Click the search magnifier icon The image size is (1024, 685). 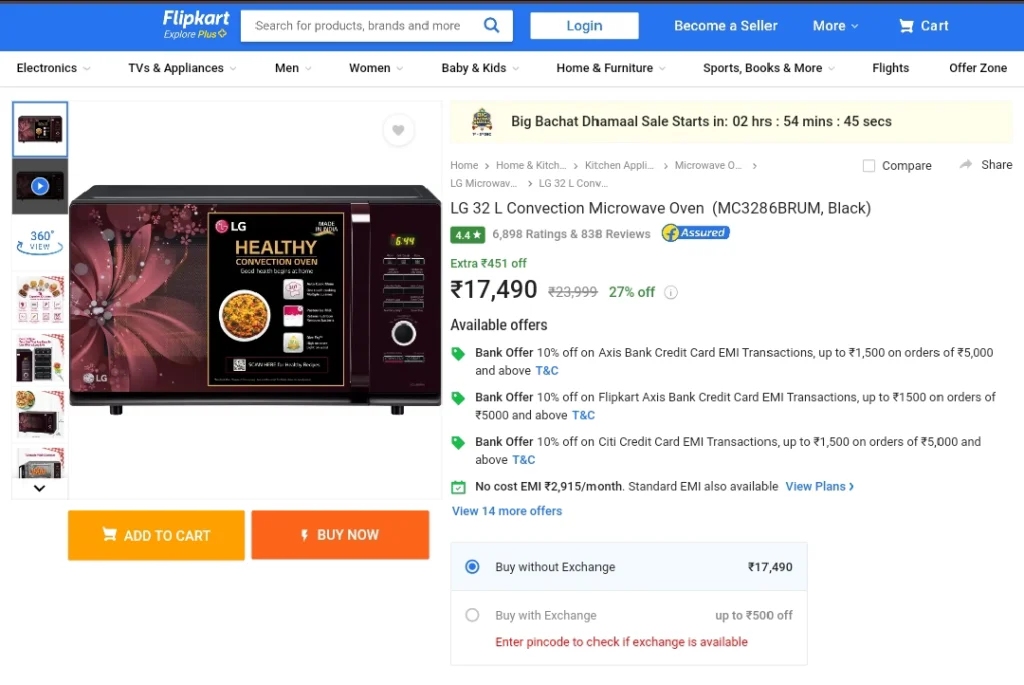[491, 25]
